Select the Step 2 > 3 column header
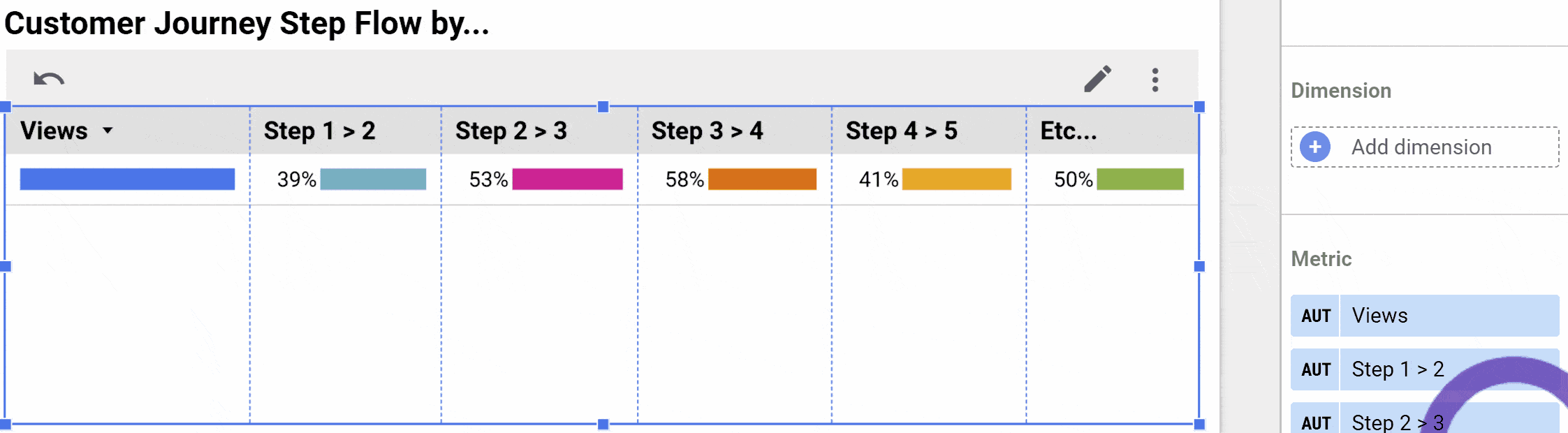Viewport: 1568px width, 433px height. point(539,131)
